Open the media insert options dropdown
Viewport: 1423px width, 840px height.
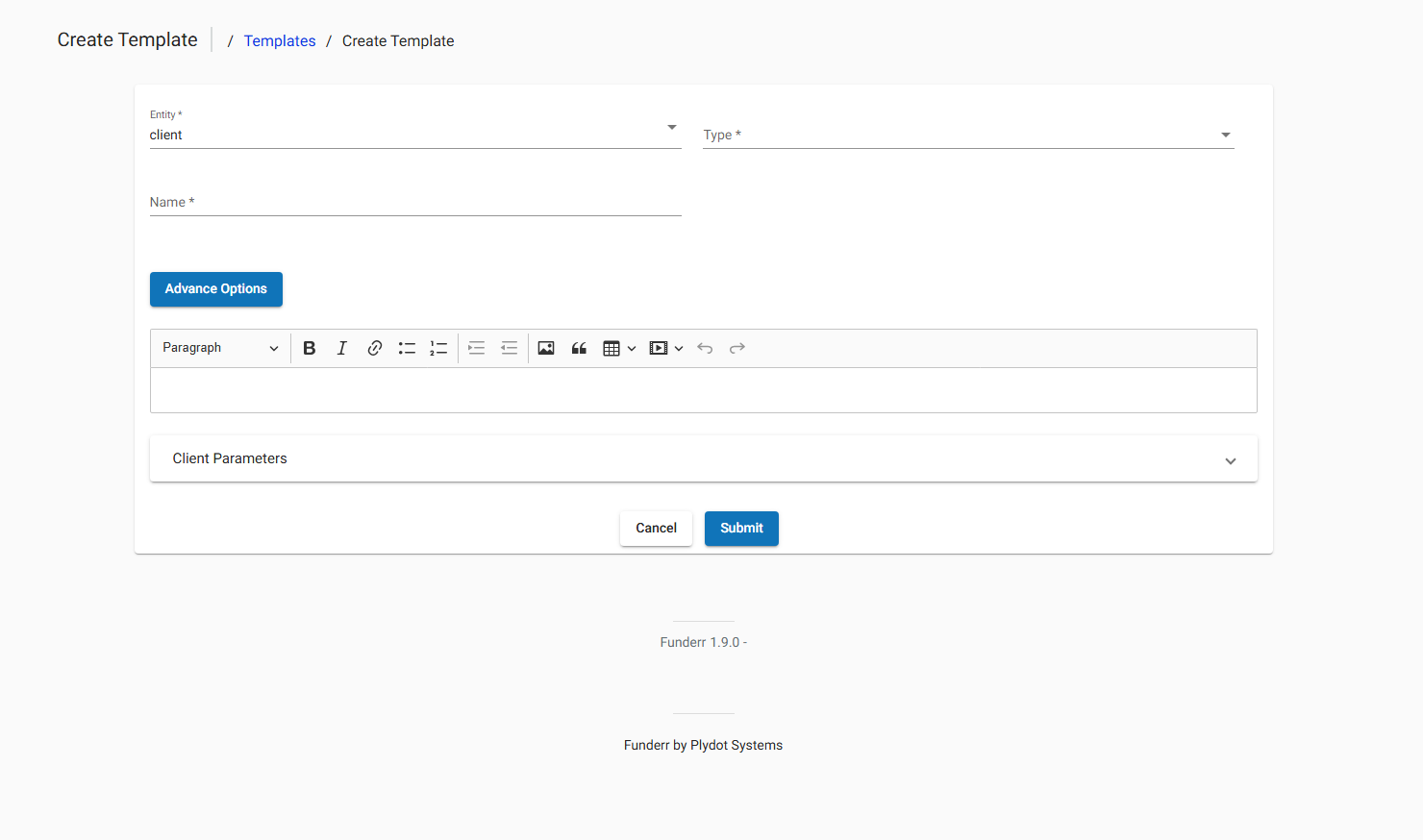pyautogui.click(x=679, y=348)
